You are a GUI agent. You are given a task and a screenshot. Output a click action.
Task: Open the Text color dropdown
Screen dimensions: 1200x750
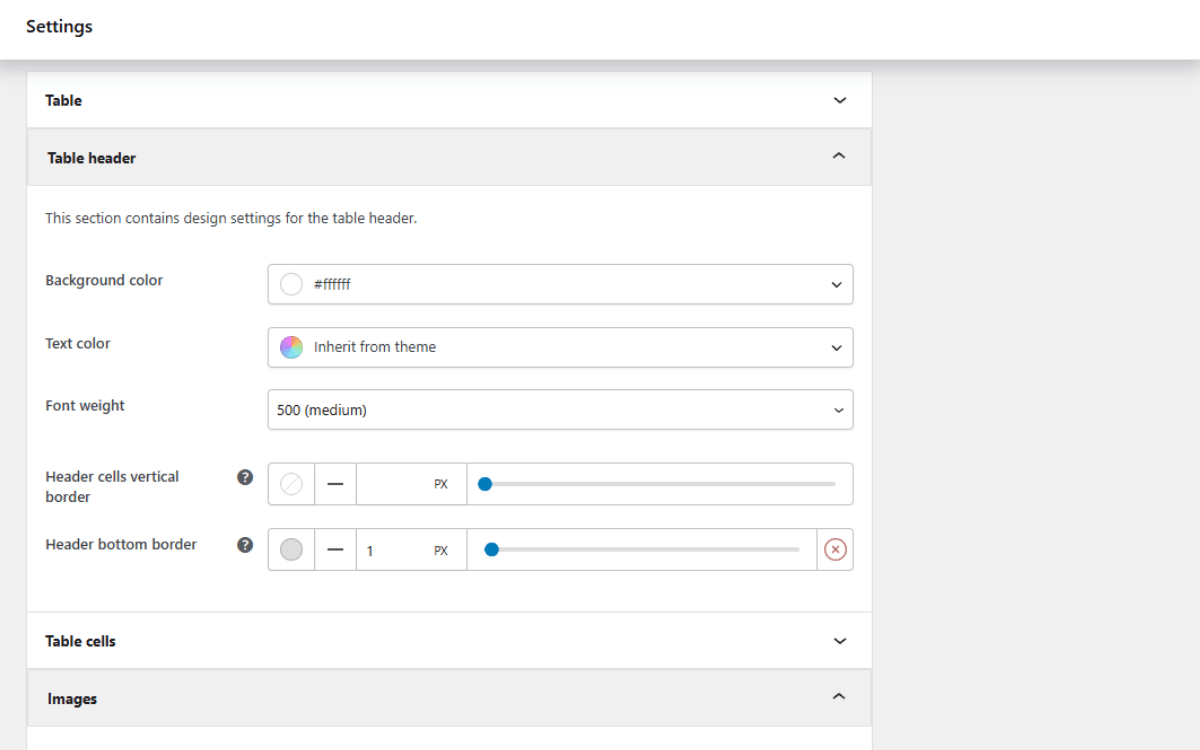point(560,347)
